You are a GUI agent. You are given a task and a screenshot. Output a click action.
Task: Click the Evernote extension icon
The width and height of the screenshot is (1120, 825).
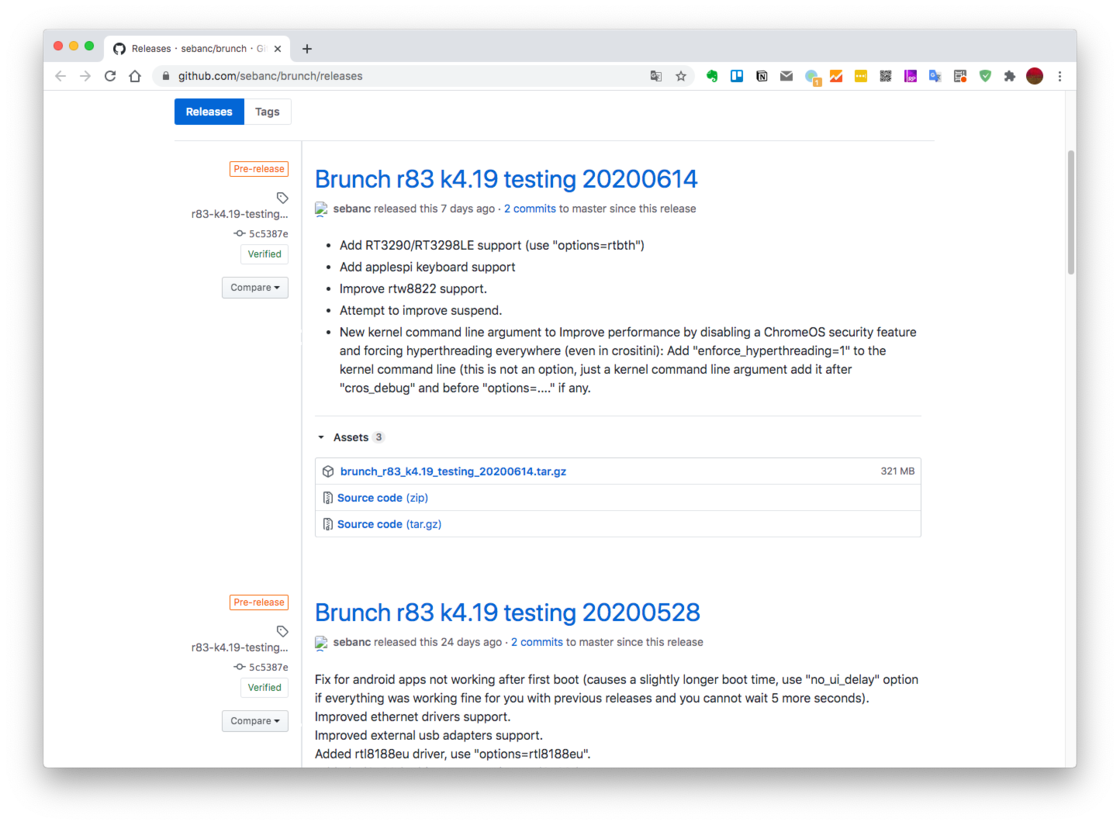point(712,76)
